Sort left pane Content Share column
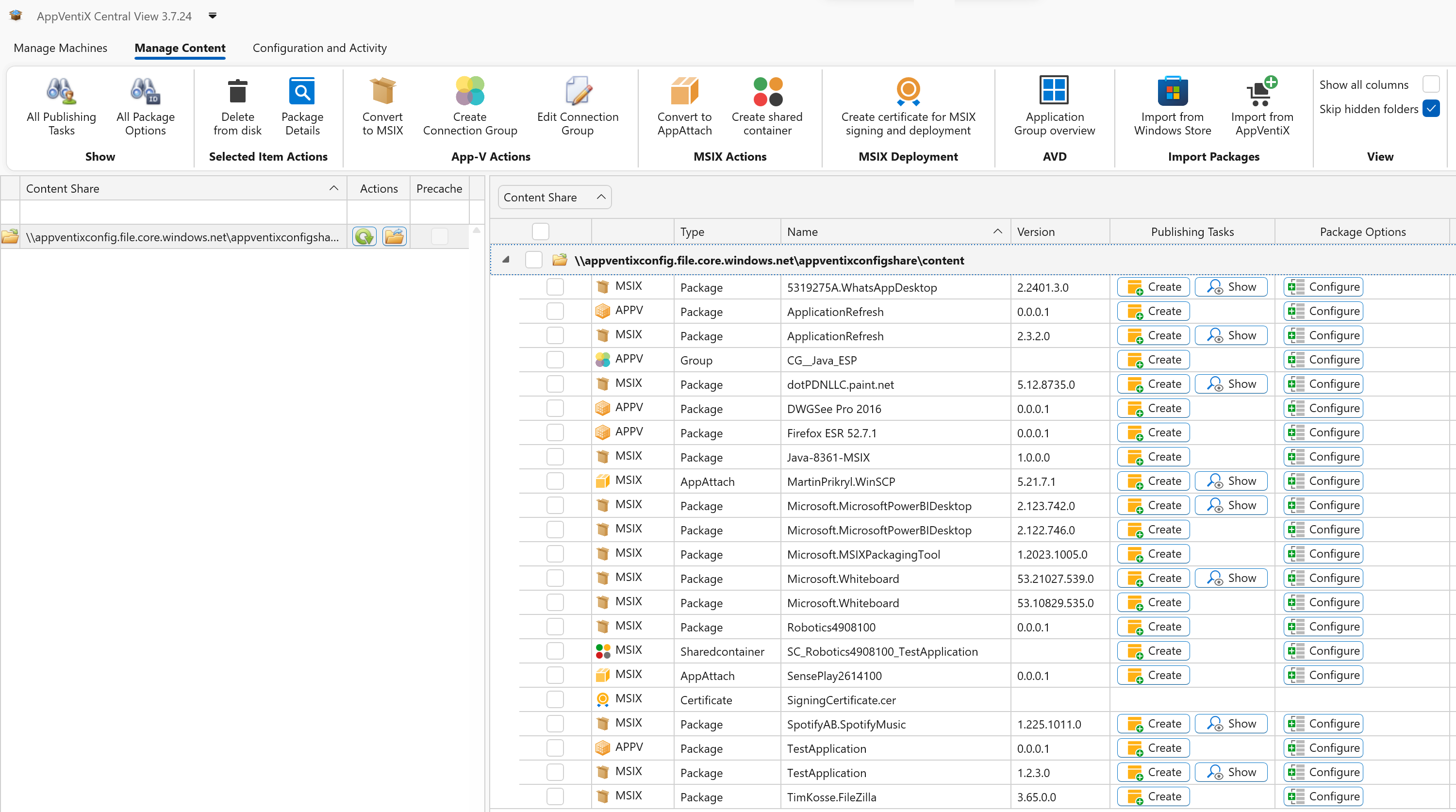 click(183, 188)
